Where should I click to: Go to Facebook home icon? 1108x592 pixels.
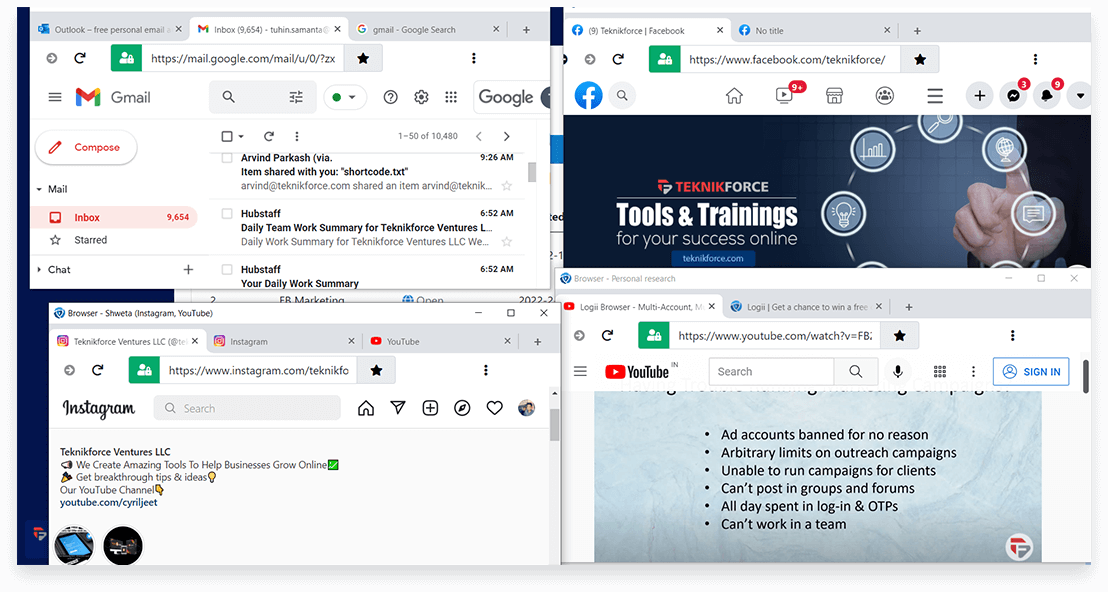734,95
